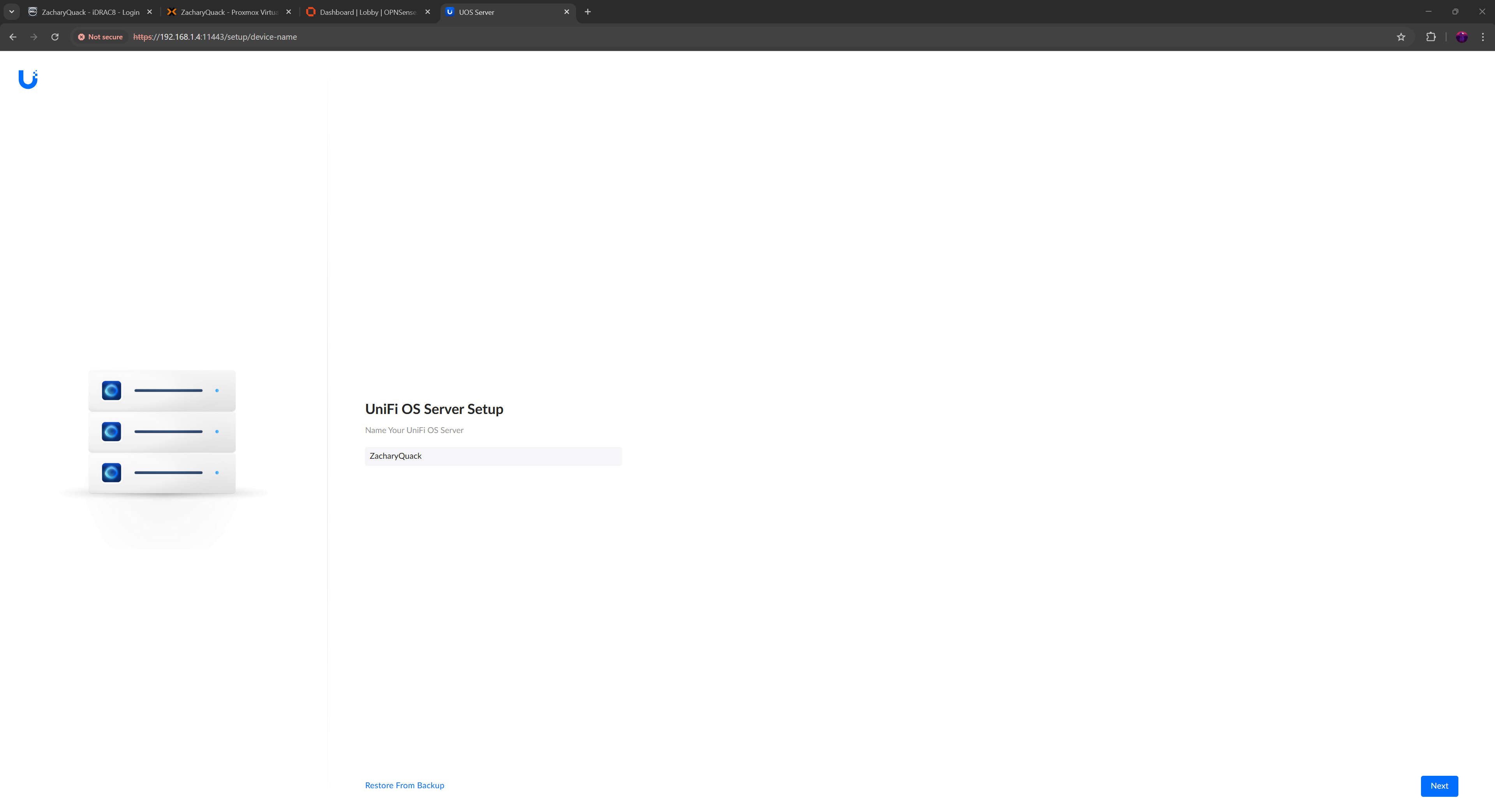Reload the current page
Viewport: 1495px width, 812px height.
pyautogui.click(x=55, y=37)
